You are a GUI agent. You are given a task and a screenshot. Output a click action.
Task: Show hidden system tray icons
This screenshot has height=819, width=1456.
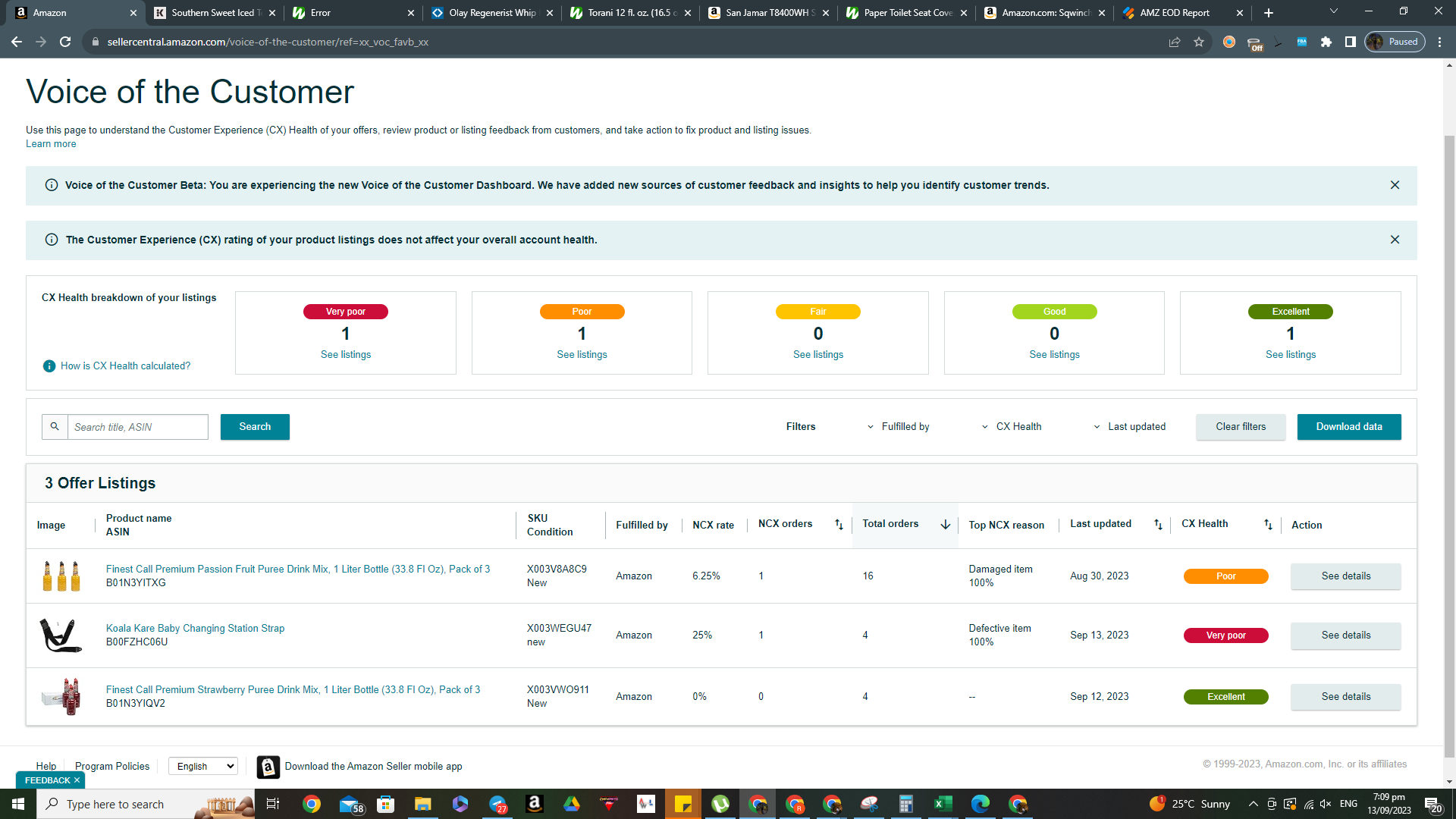pyautogui.click(x=1253, y=804)
